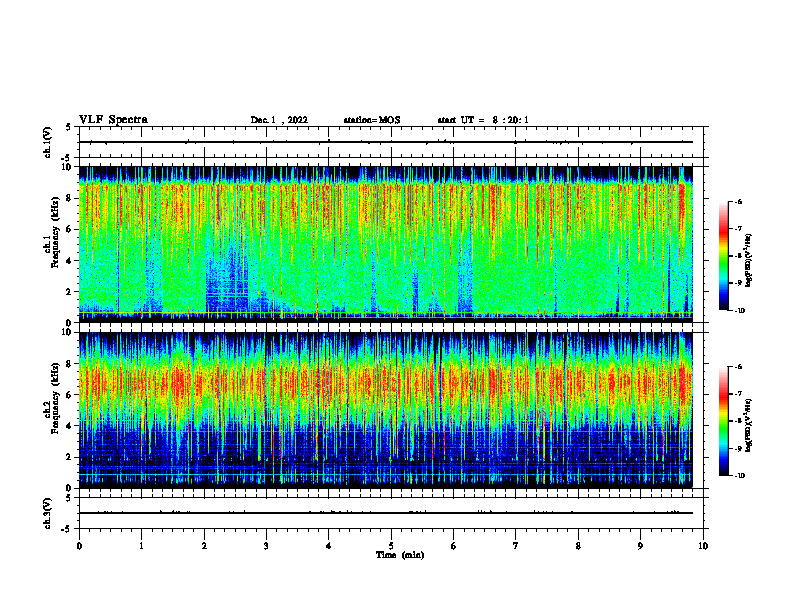Viewport: 792px width, 612px height.
Task: Click time axis tick label "7"
Action: pyautogui.click(x=516, y=546)
